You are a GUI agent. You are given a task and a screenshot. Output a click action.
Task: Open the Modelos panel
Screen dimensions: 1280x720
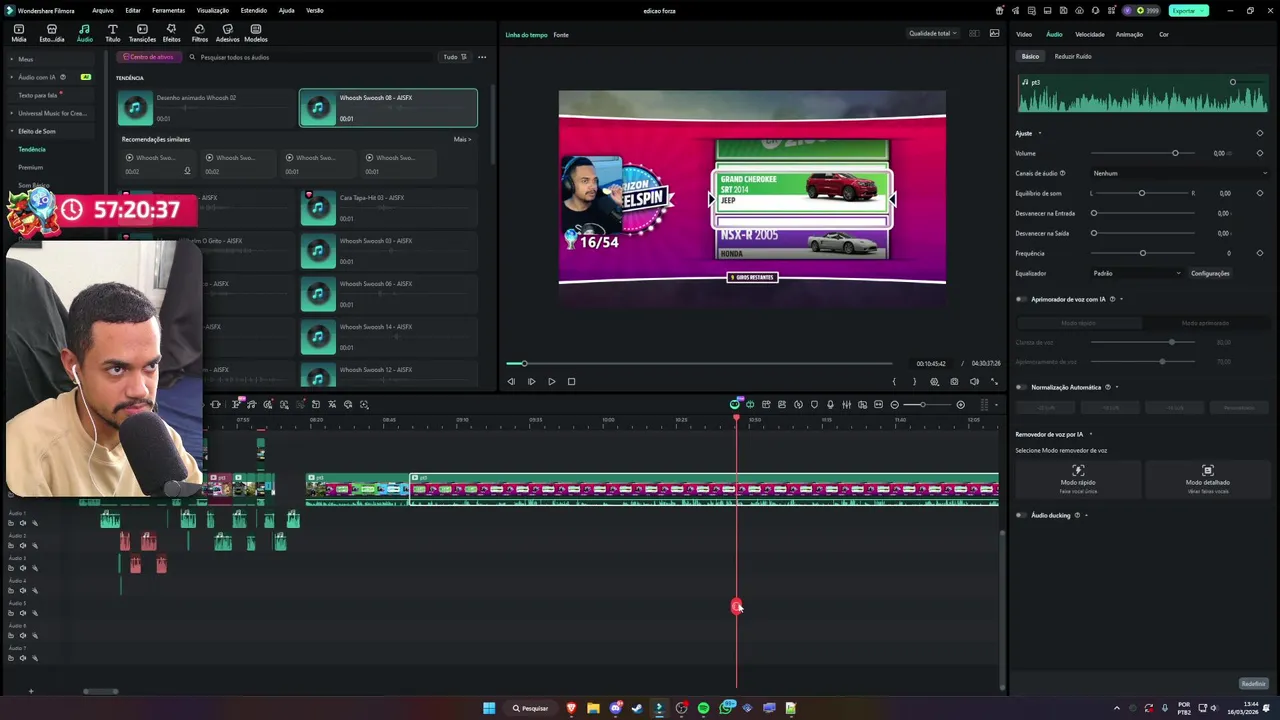pos(256,33)
